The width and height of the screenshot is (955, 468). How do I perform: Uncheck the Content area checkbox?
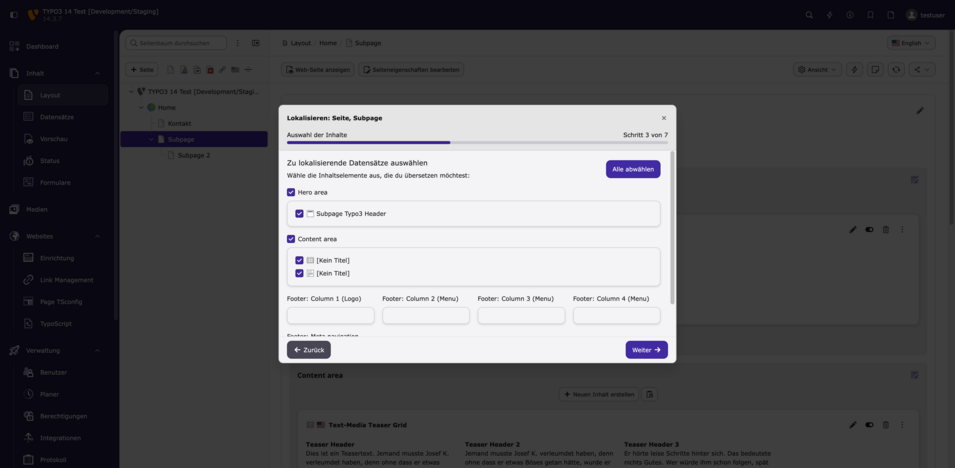pos(291,239)
